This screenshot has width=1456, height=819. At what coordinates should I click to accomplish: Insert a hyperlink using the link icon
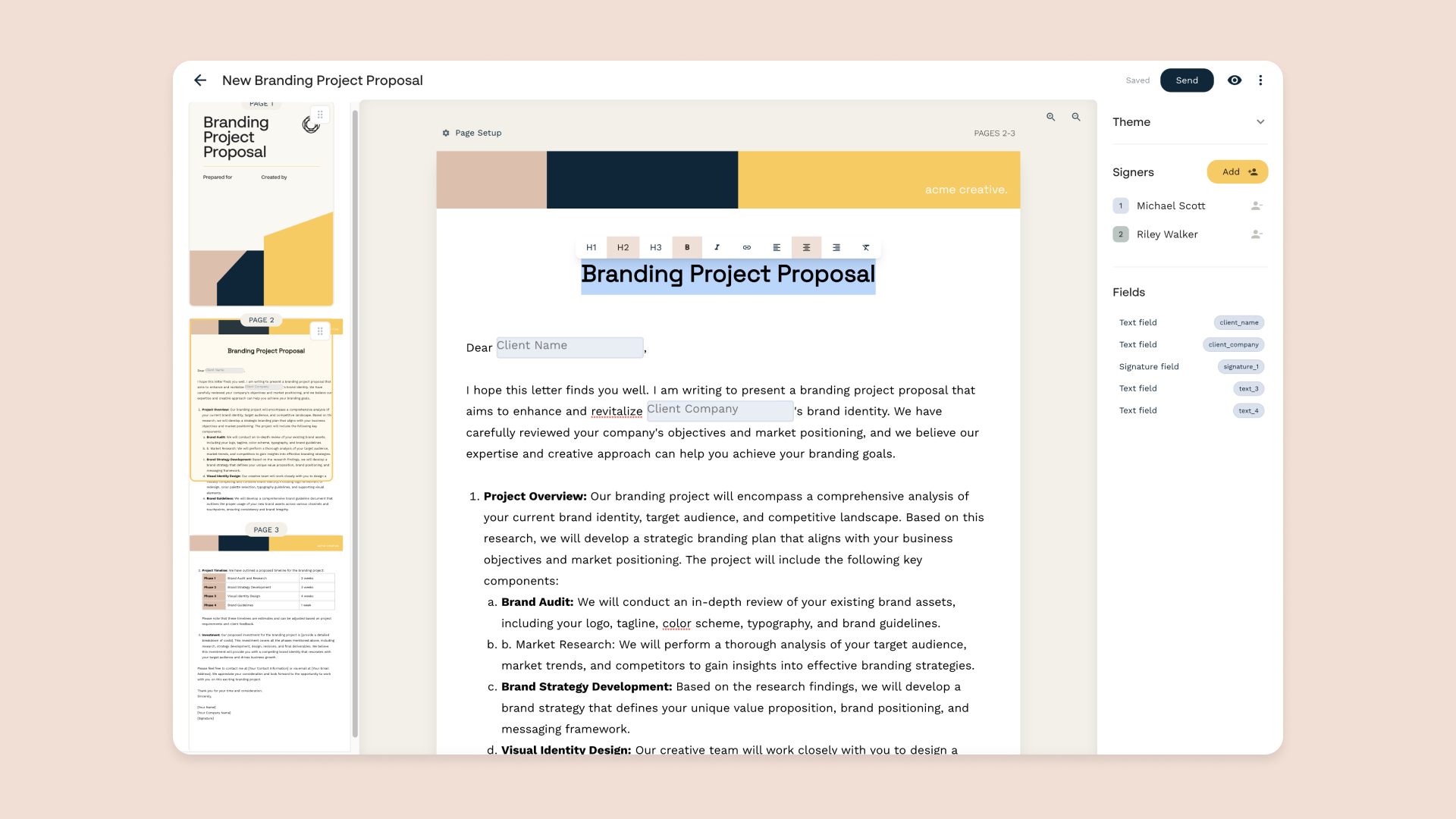point(747,247)
